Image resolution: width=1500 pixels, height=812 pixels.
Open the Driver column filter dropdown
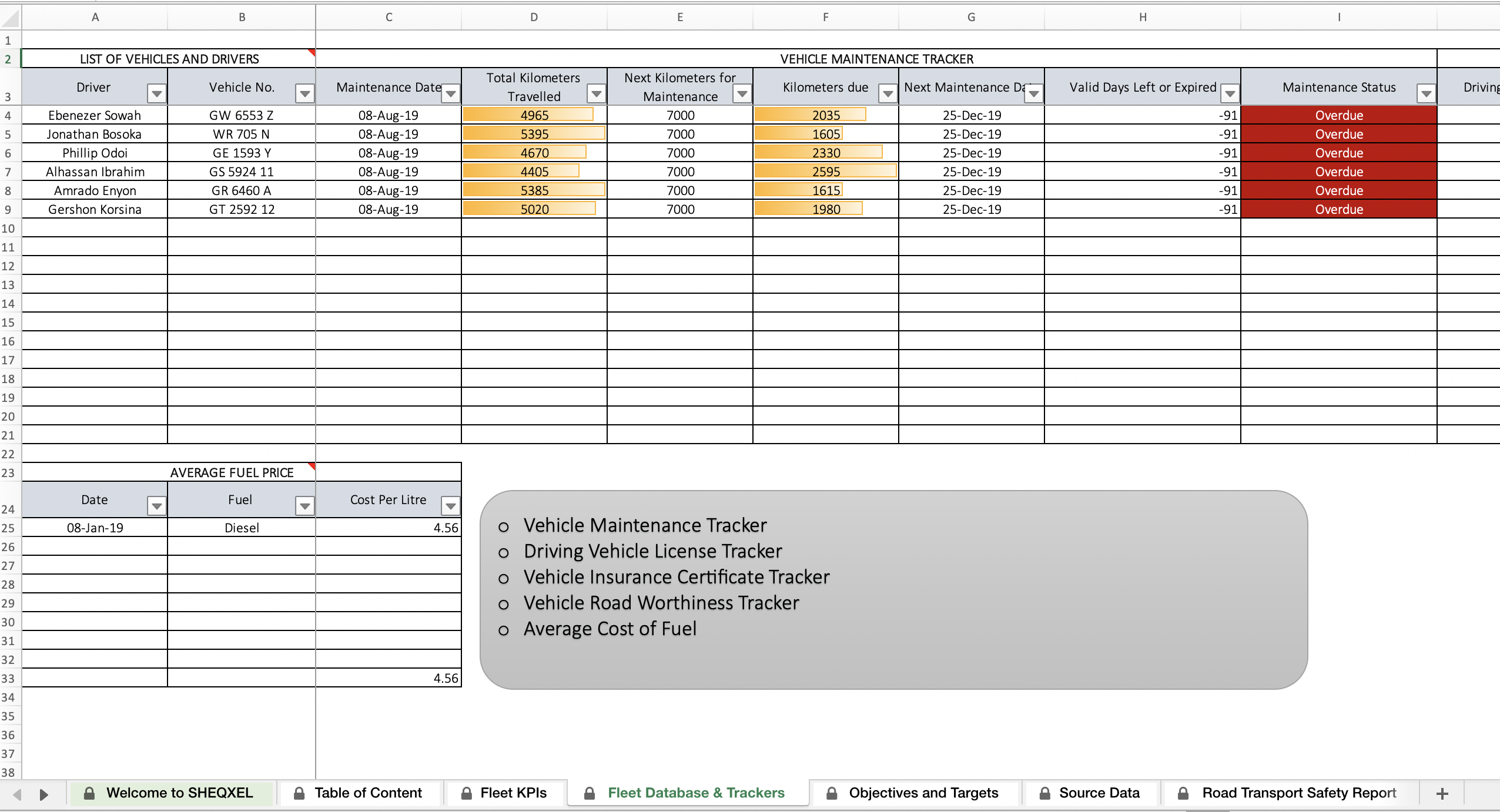156,93
